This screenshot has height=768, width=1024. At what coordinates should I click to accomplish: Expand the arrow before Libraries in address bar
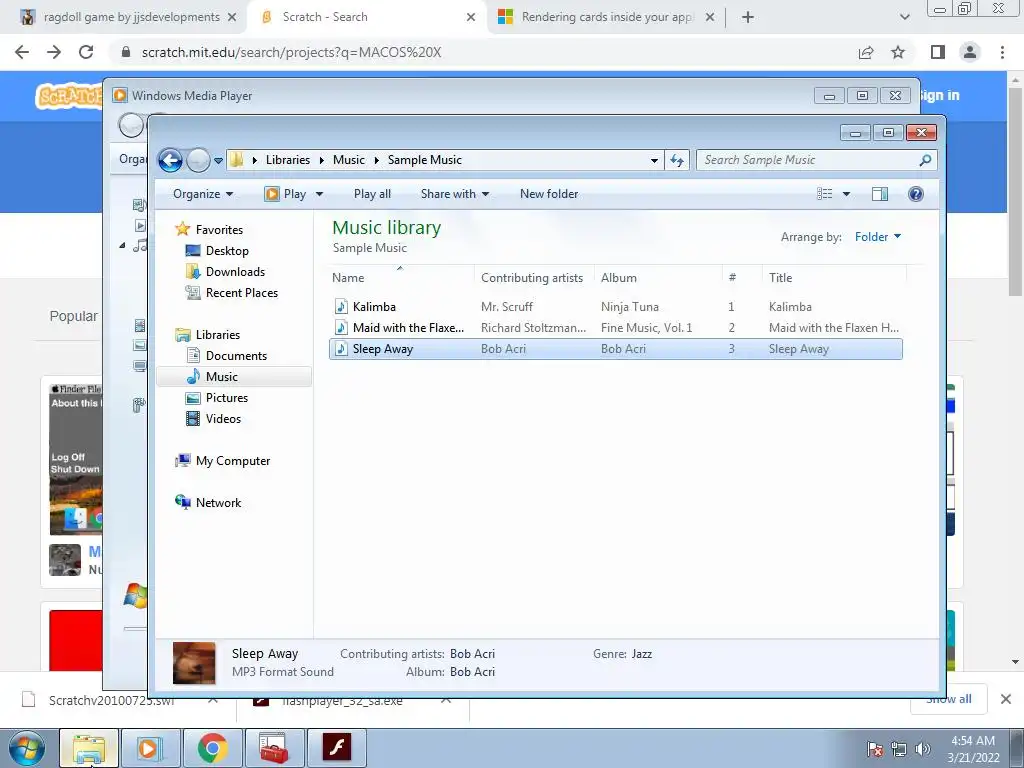[254, 160]
